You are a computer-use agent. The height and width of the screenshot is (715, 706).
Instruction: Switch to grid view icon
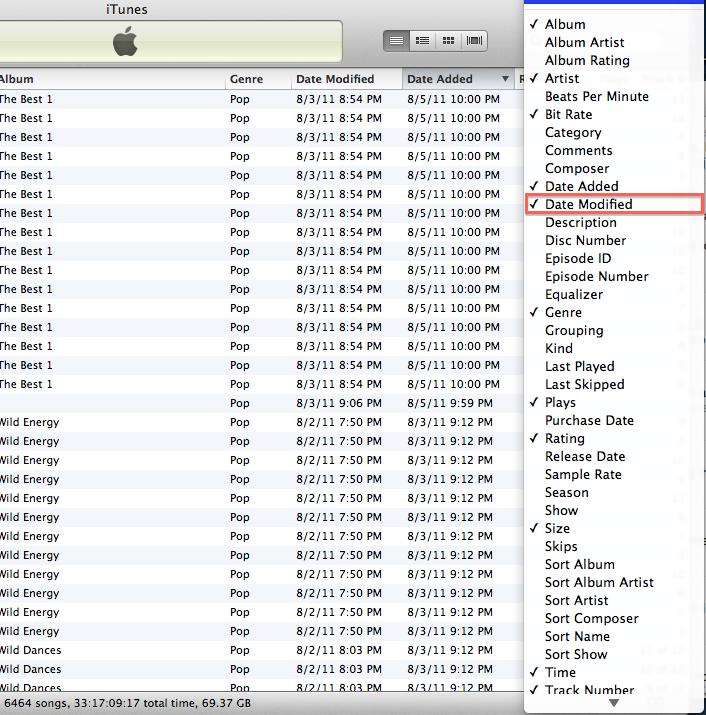[x=448, y=41]
